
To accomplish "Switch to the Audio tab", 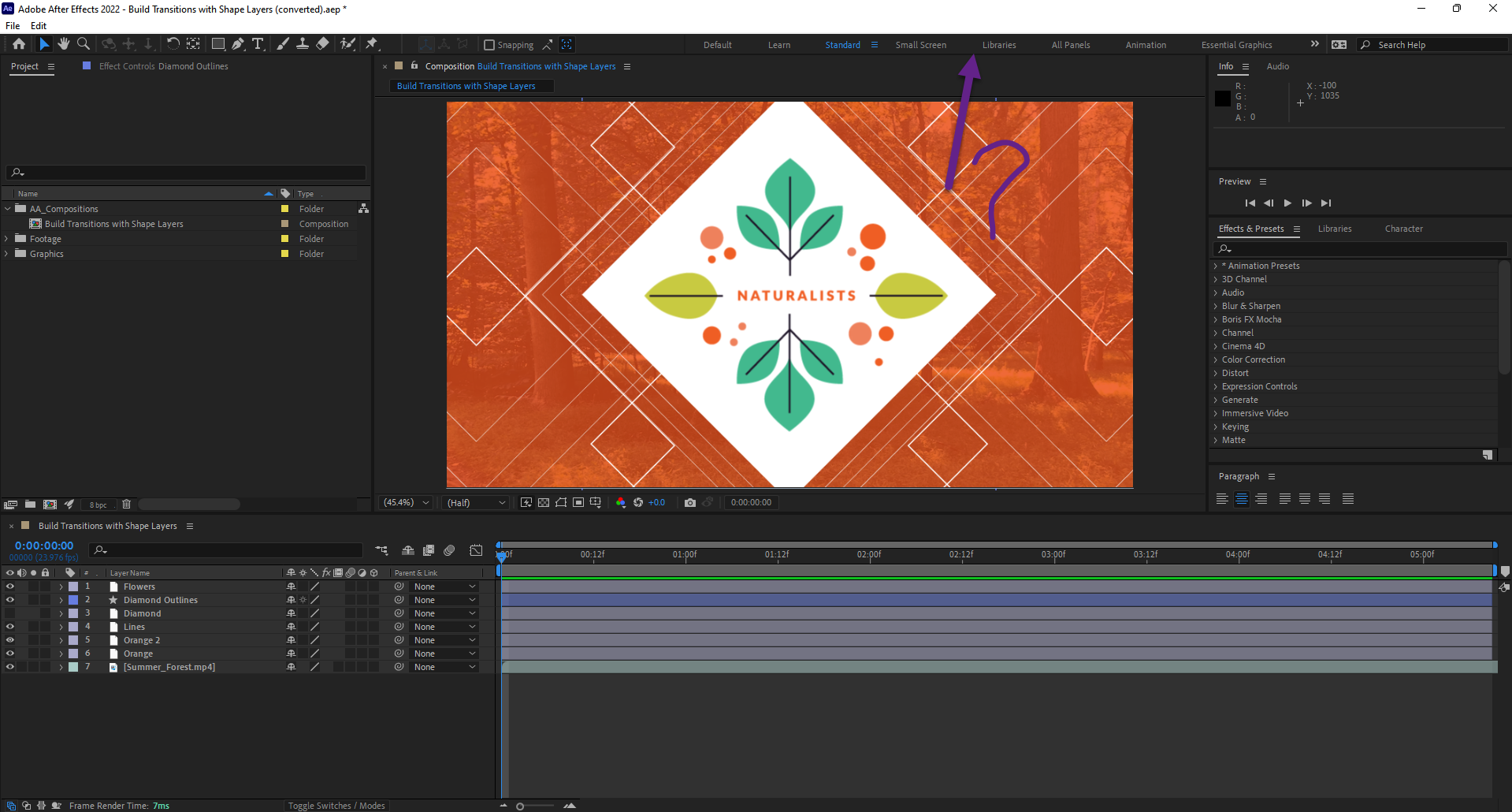I will tap(1277, 66).
